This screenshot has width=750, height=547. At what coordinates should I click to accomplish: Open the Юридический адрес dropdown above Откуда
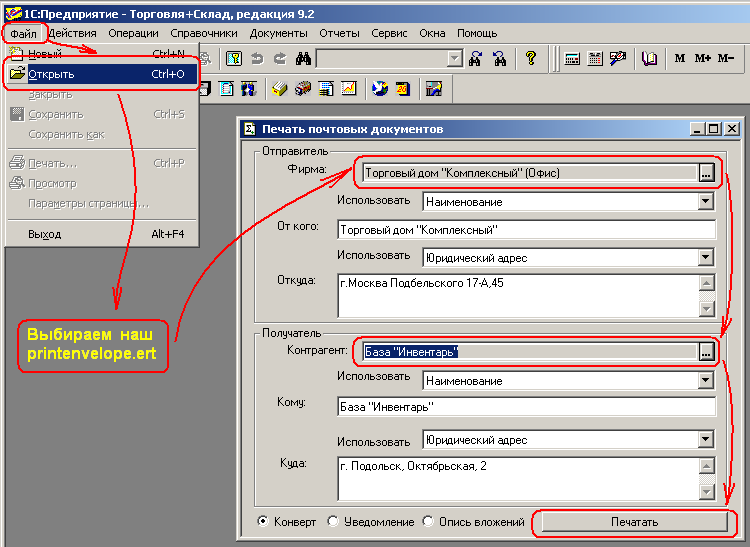[x=706, y=258]
